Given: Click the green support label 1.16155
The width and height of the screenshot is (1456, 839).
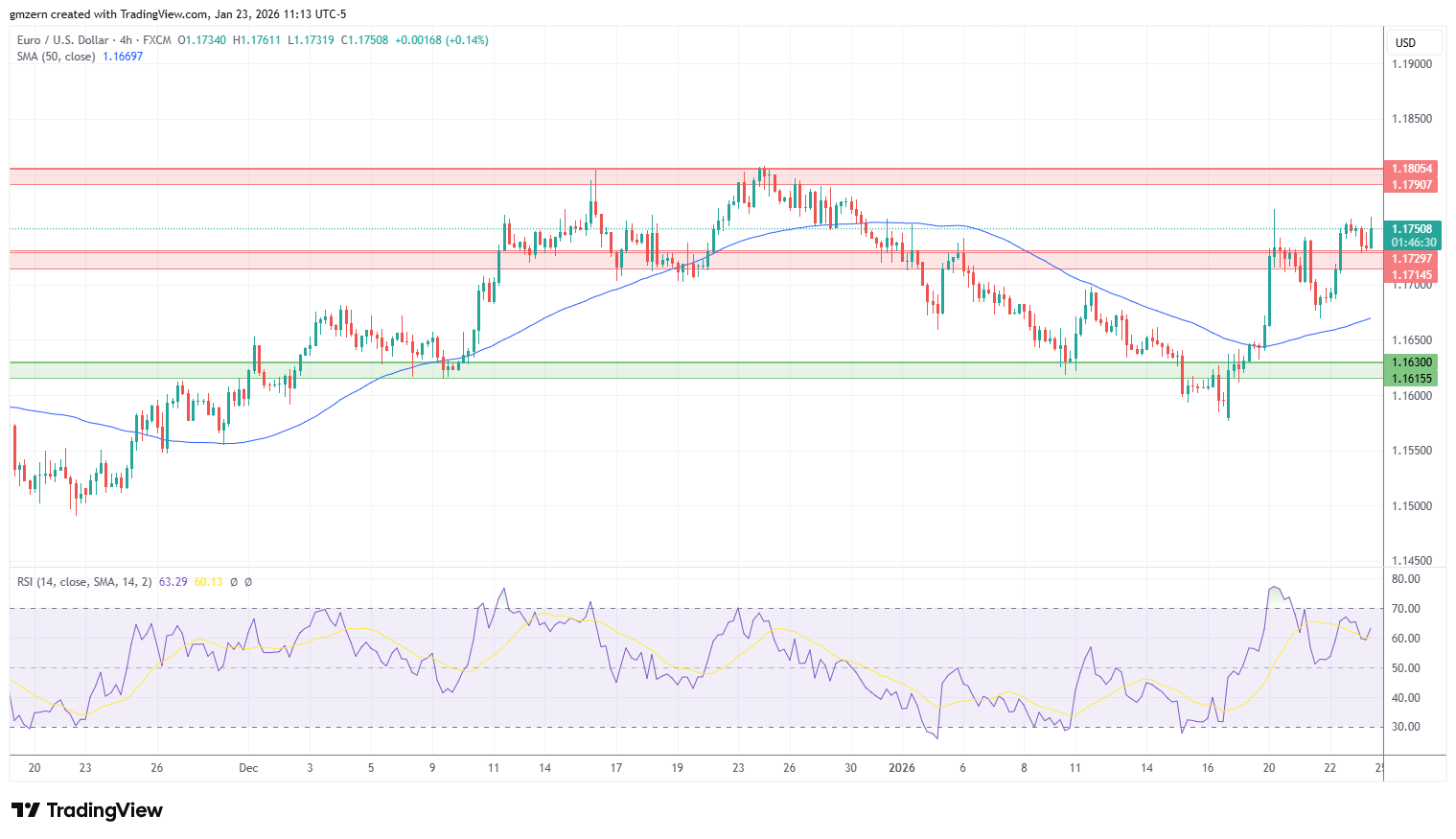Looking at the screenshot, I should (x=1412, y=379).
